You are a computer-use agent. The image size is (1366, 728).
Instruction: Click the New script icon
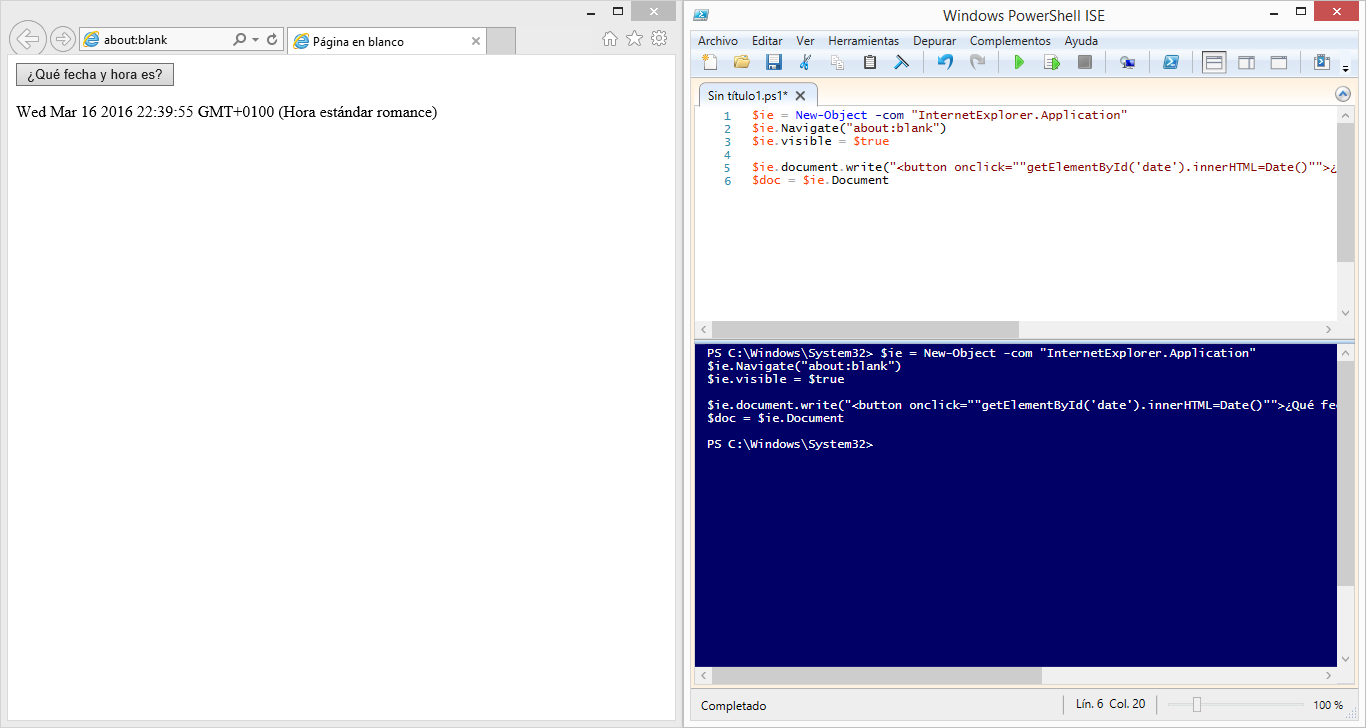click(710, 63)
